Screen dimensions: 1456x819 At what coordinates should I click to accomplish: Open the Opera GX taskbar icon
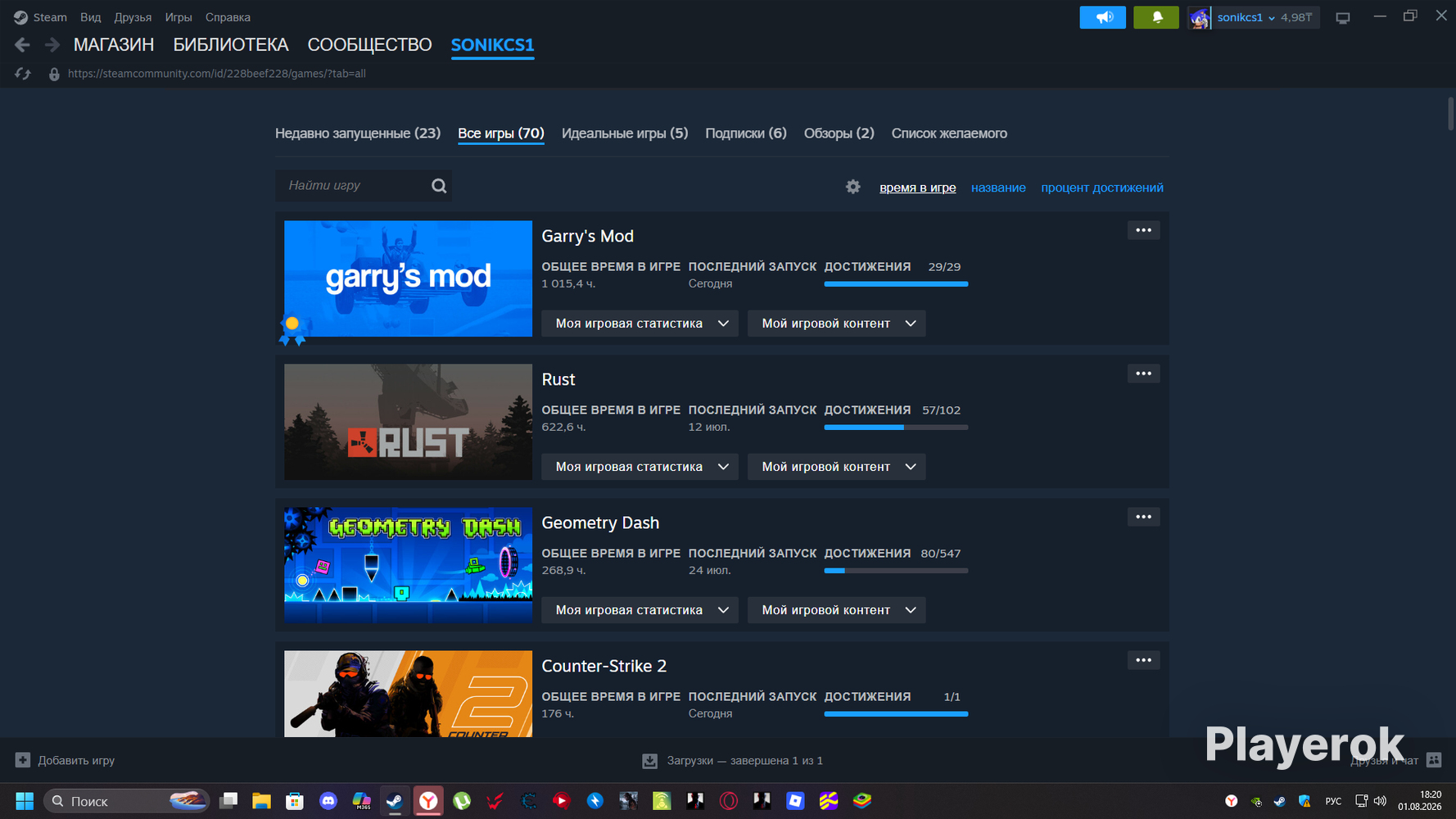coord(728,801)
